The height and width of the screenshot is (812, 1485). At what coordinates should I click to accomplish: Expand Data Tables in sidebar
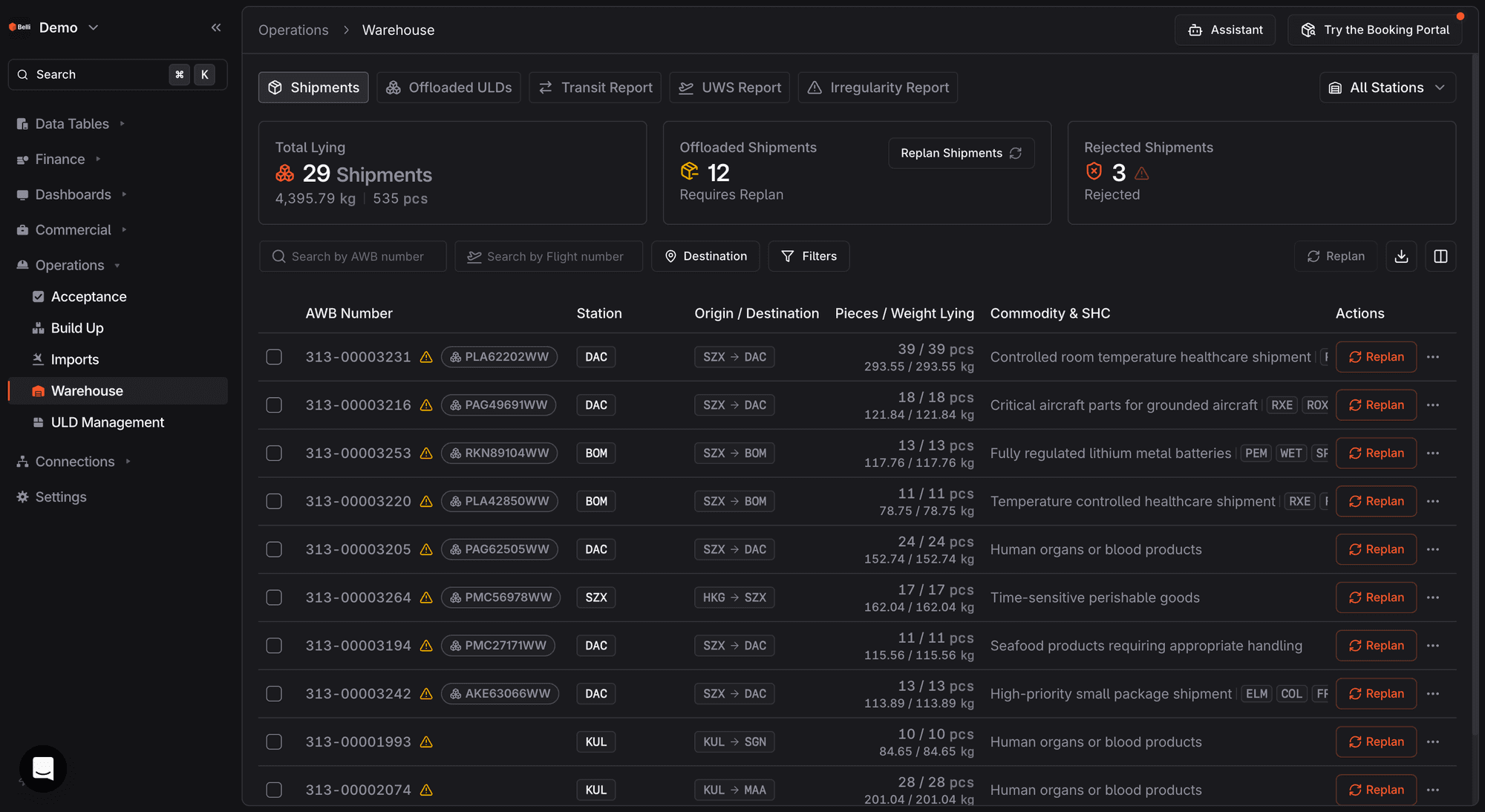click(x=71, y=124)
